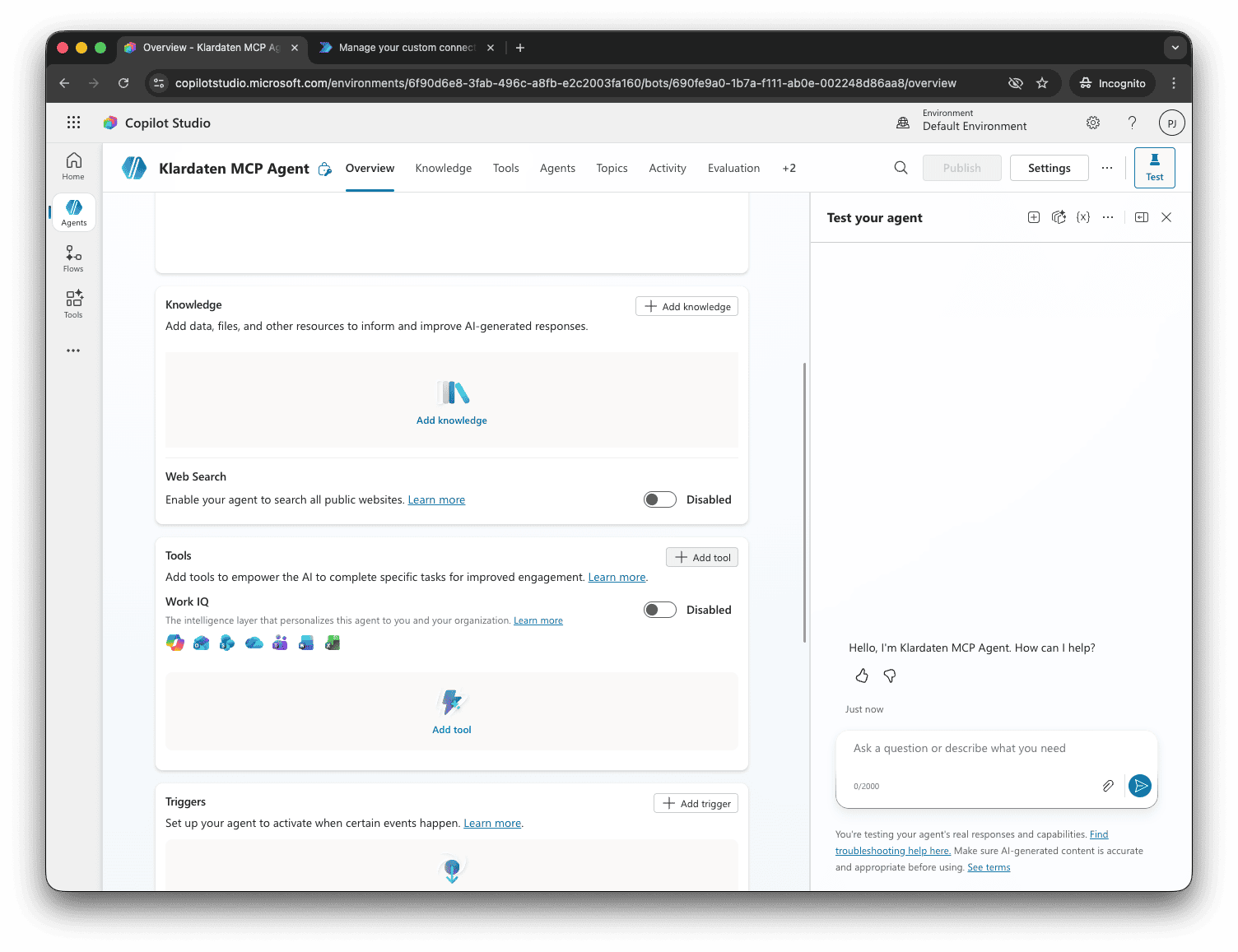1238x952 pixels.
Task: Open the Home sidebar item
Action: coord(73,166)
